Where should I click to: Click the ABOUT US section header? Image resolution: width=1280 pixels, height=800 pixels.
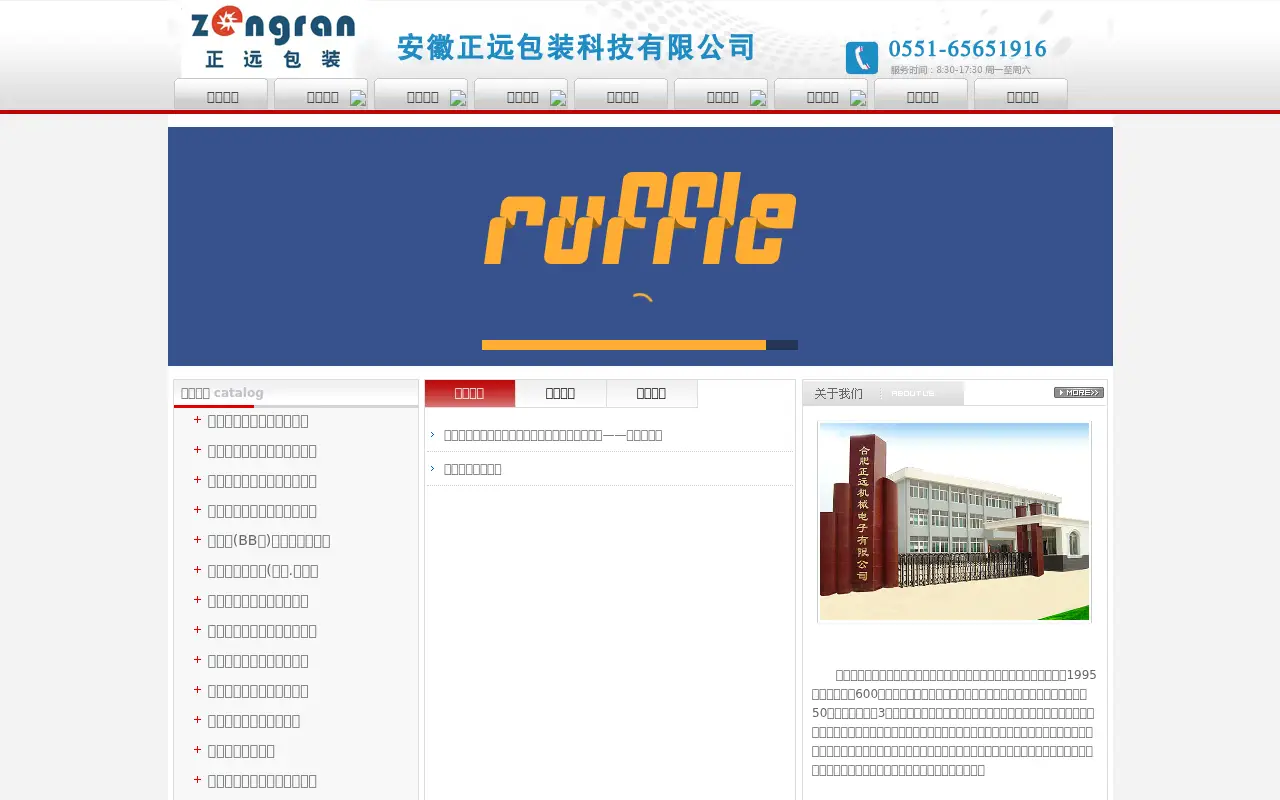[883, 393]
